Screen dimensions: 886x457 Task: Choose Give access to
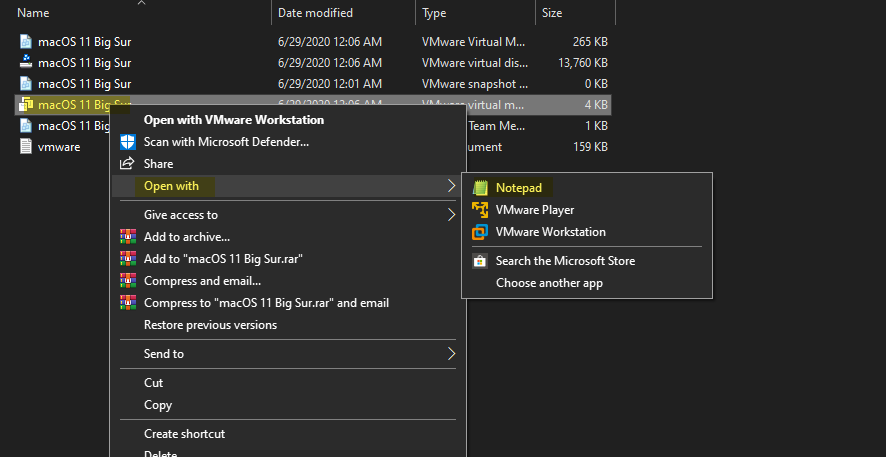point(181,215)
